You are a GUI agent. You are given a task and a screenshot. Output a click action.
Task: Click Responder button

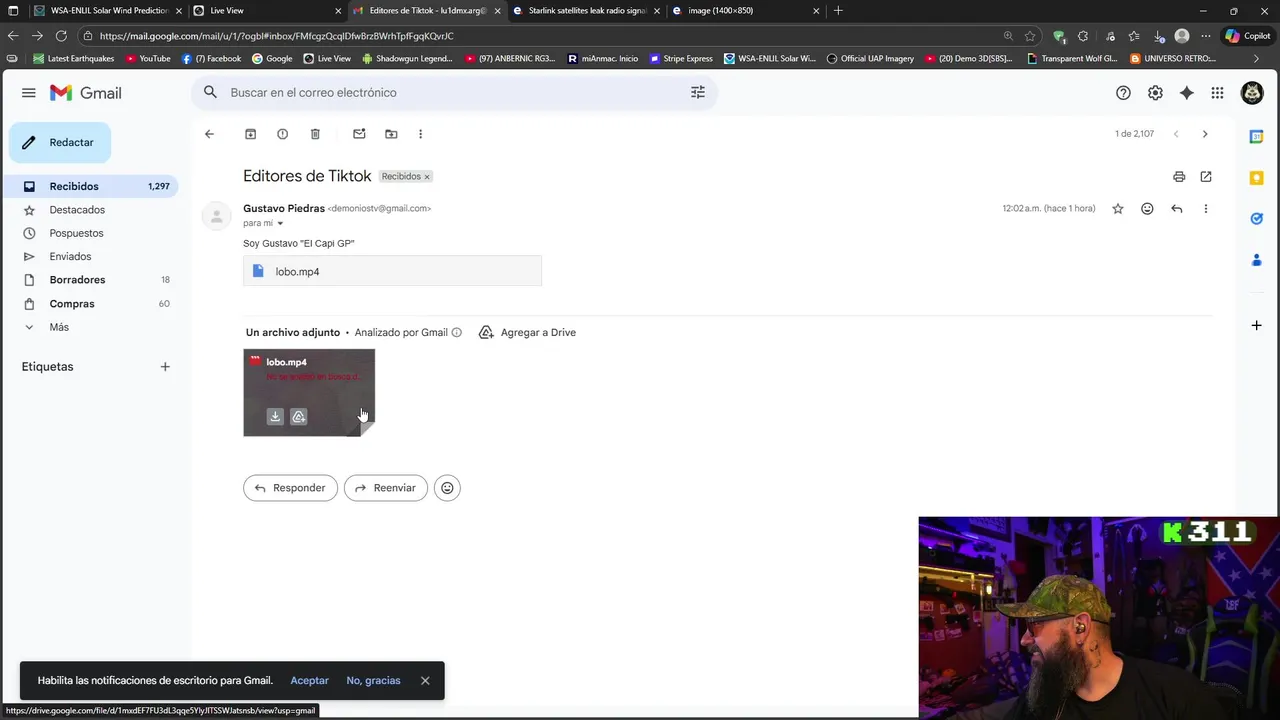[x=290, y=488]
